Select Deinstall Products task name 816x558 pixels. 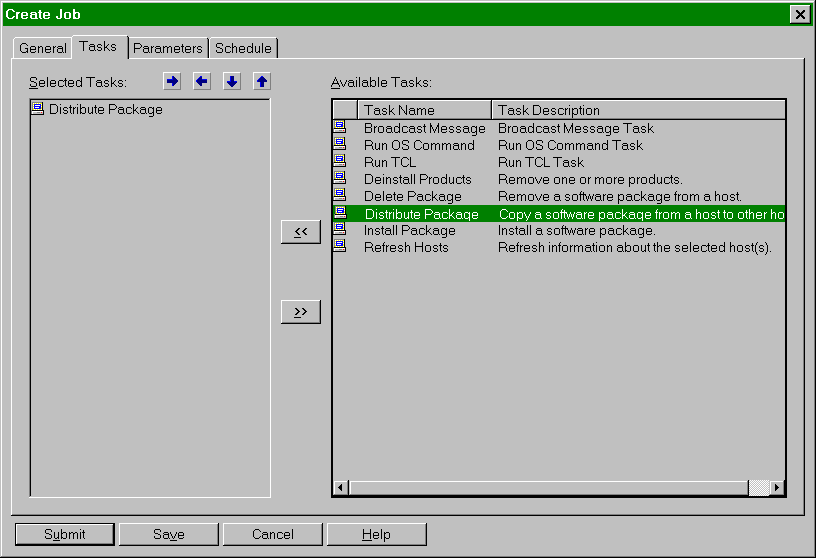pyautogui.click(x=417, y=180)
